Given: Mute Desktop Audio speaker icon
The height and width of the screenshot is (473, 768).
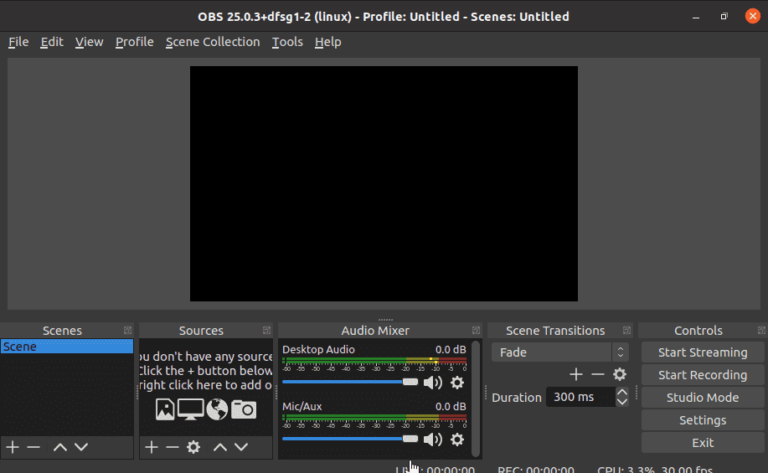Looking at the screenshot, I should [x=433, y=382].
